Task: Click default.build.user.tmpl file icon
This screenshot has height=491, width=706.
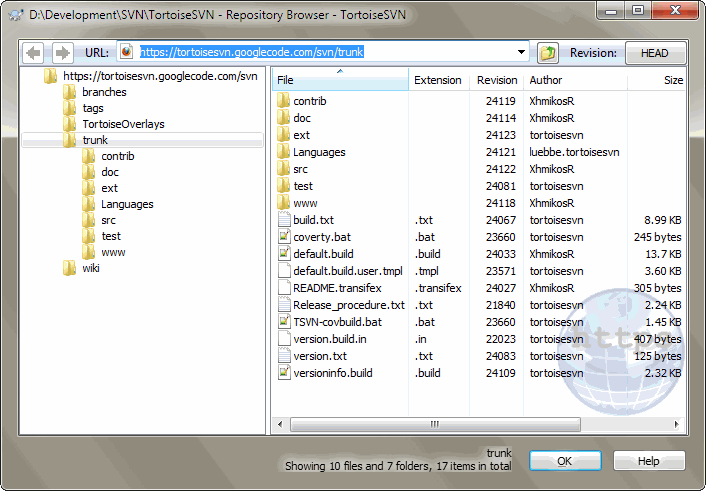Action: [x=284, y=271]
